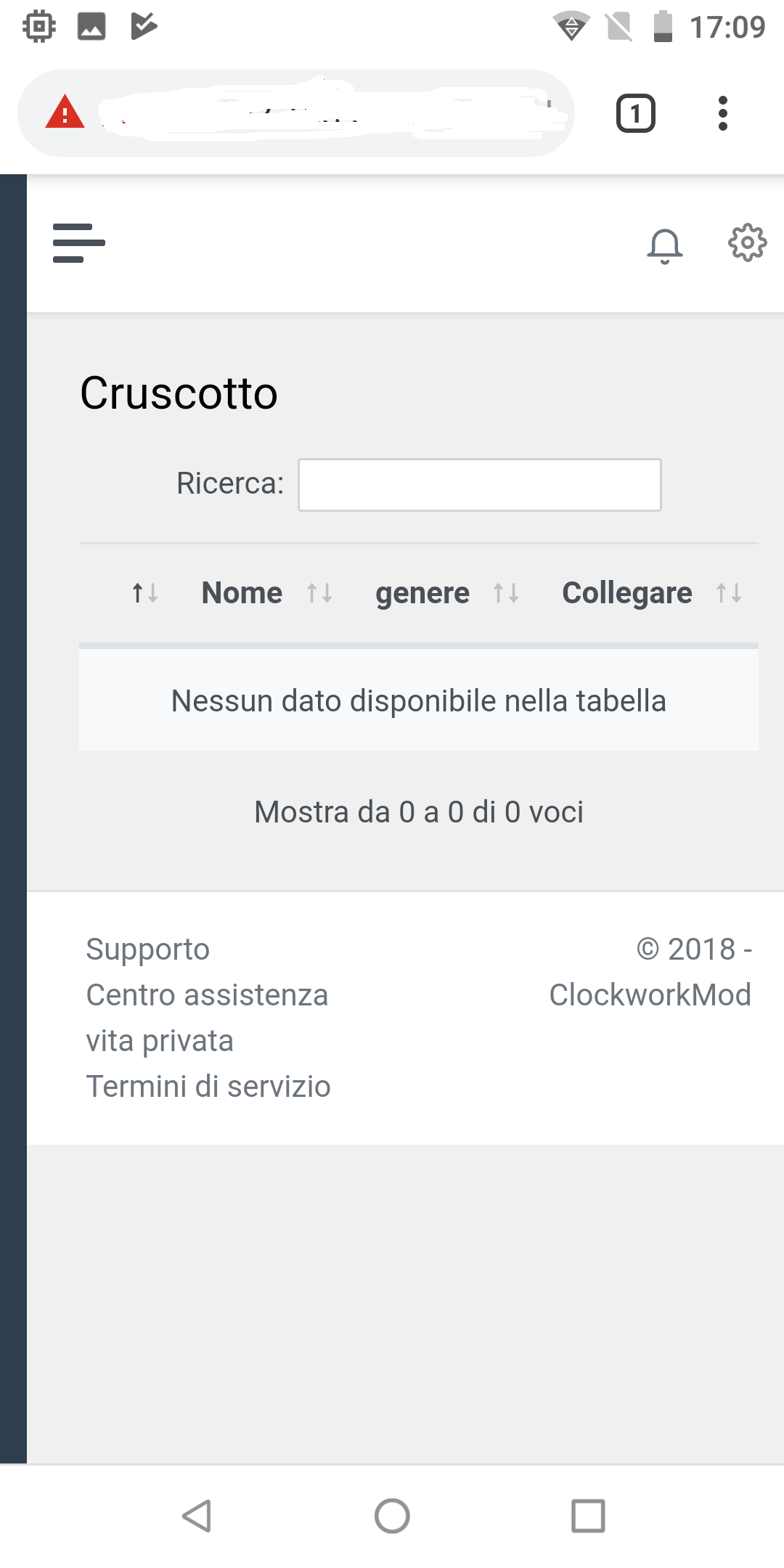Open the browser tab switcher
Image resolution: width=784 pixels, height=1568 pixels.
click(x=635, y=114)
